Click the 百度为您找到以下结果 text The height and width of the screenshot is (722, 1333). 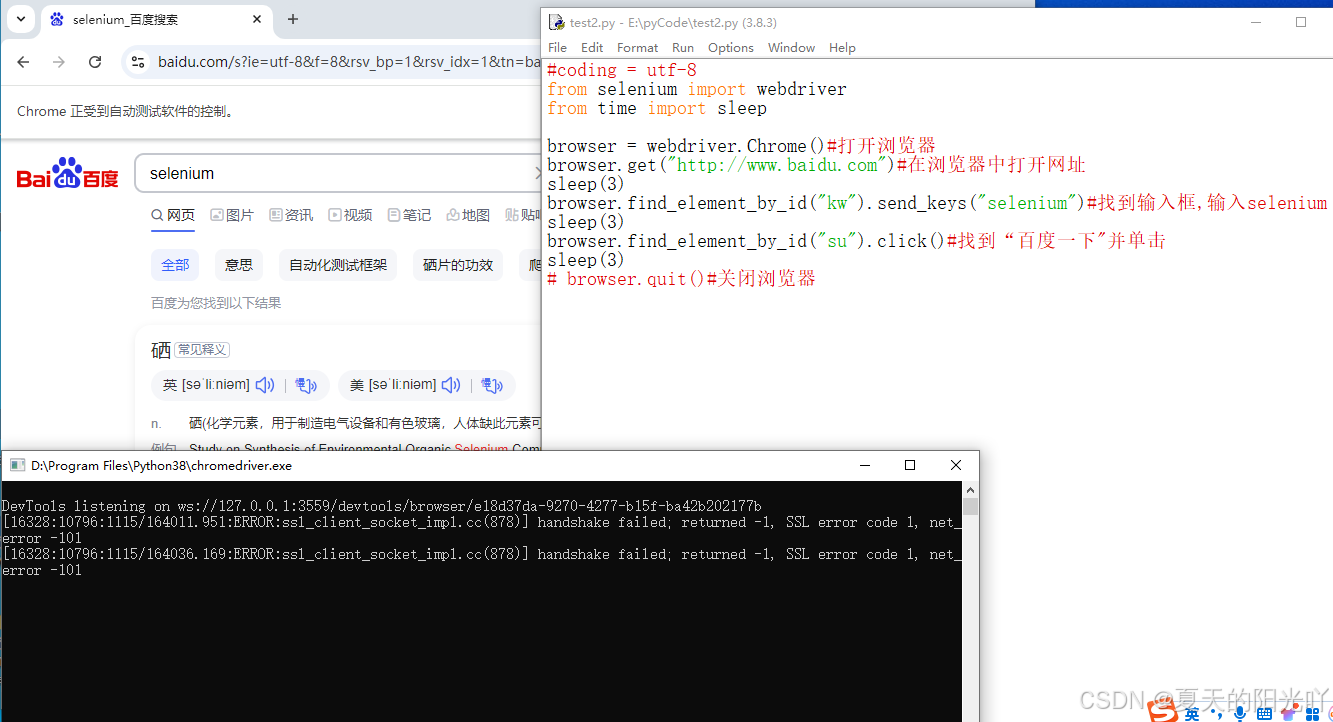pos(216,303)
